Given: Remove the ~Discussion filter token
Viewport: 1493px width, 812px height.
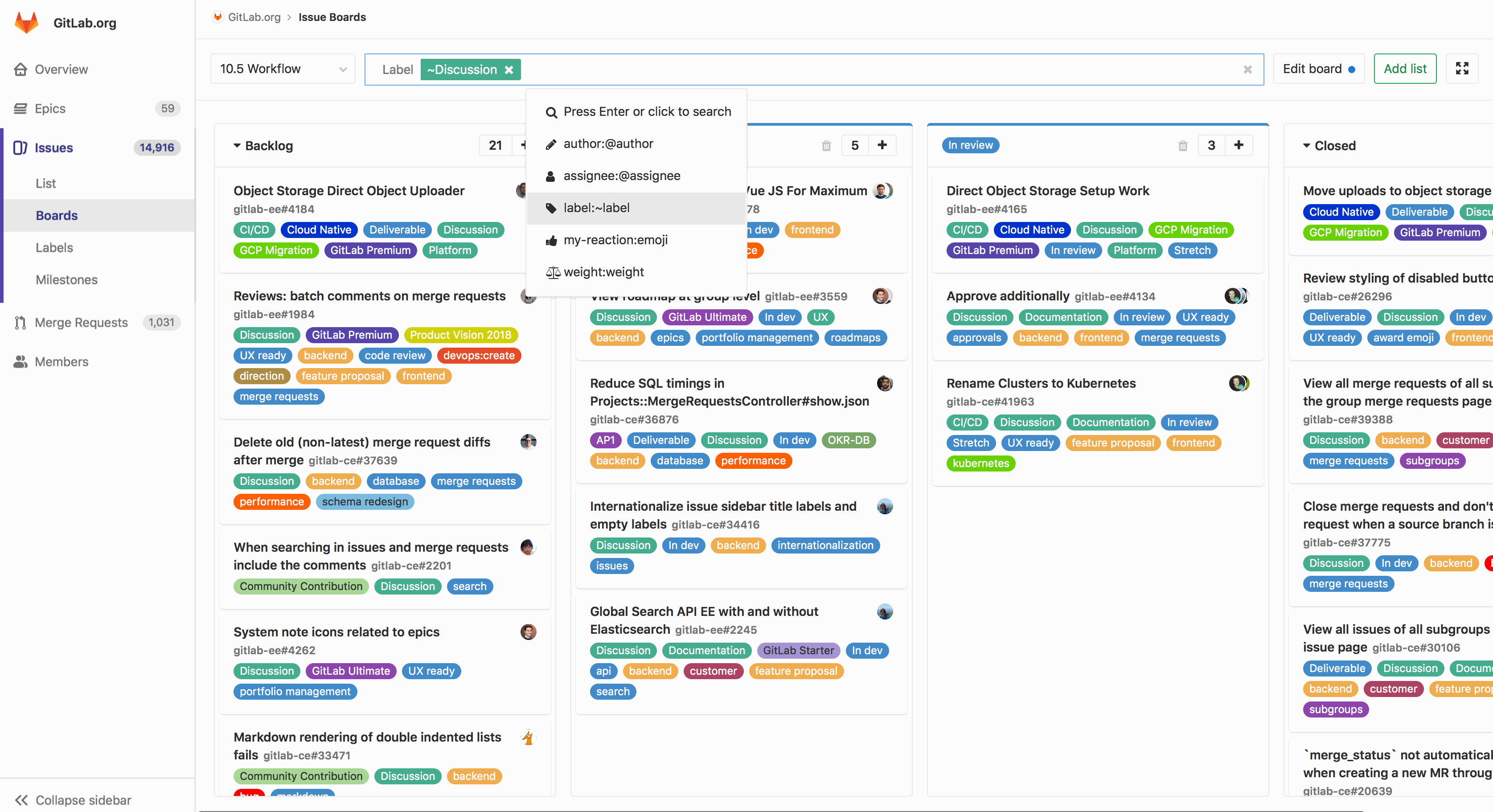Looking at the screenshot, I should click(x=509, y=70).
